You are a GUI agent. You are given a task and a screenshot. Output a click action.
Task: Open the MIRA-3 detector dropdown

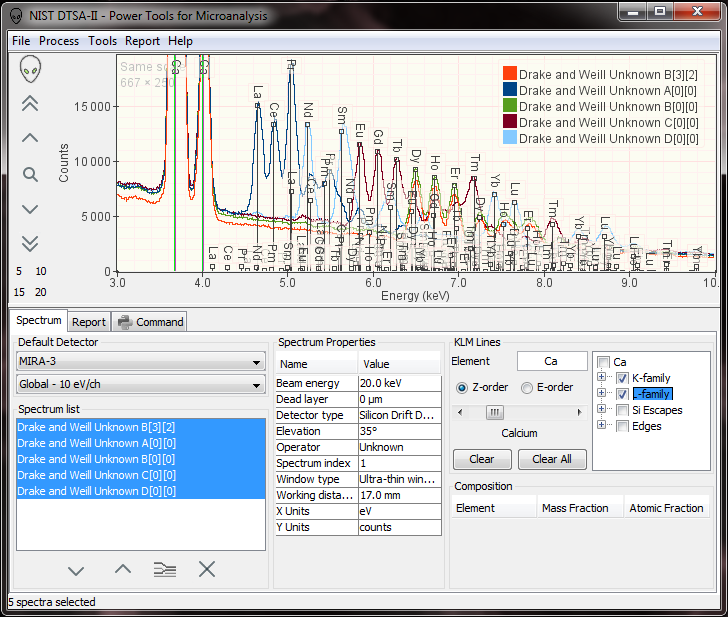141,361
